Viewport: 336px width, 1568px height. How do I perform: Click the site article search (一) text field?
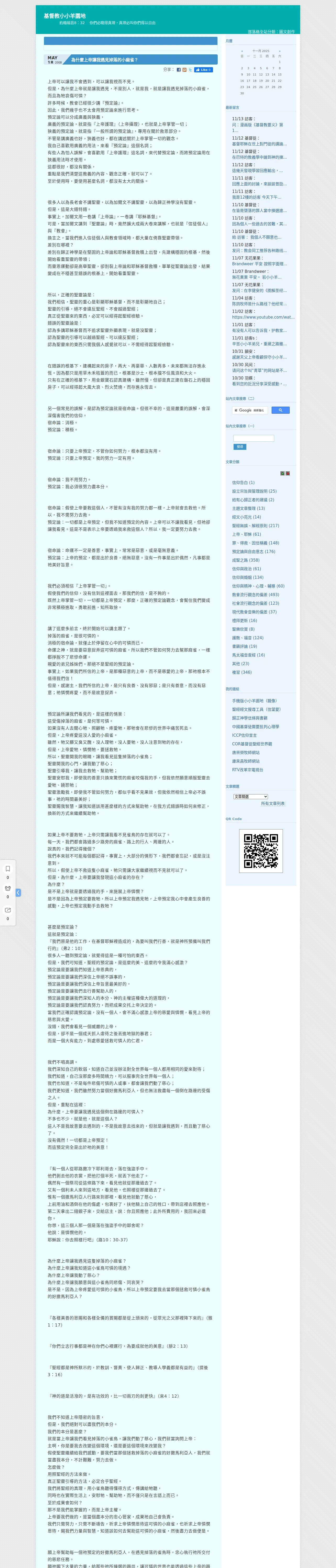pyautogui.click(x=254, y=438)
